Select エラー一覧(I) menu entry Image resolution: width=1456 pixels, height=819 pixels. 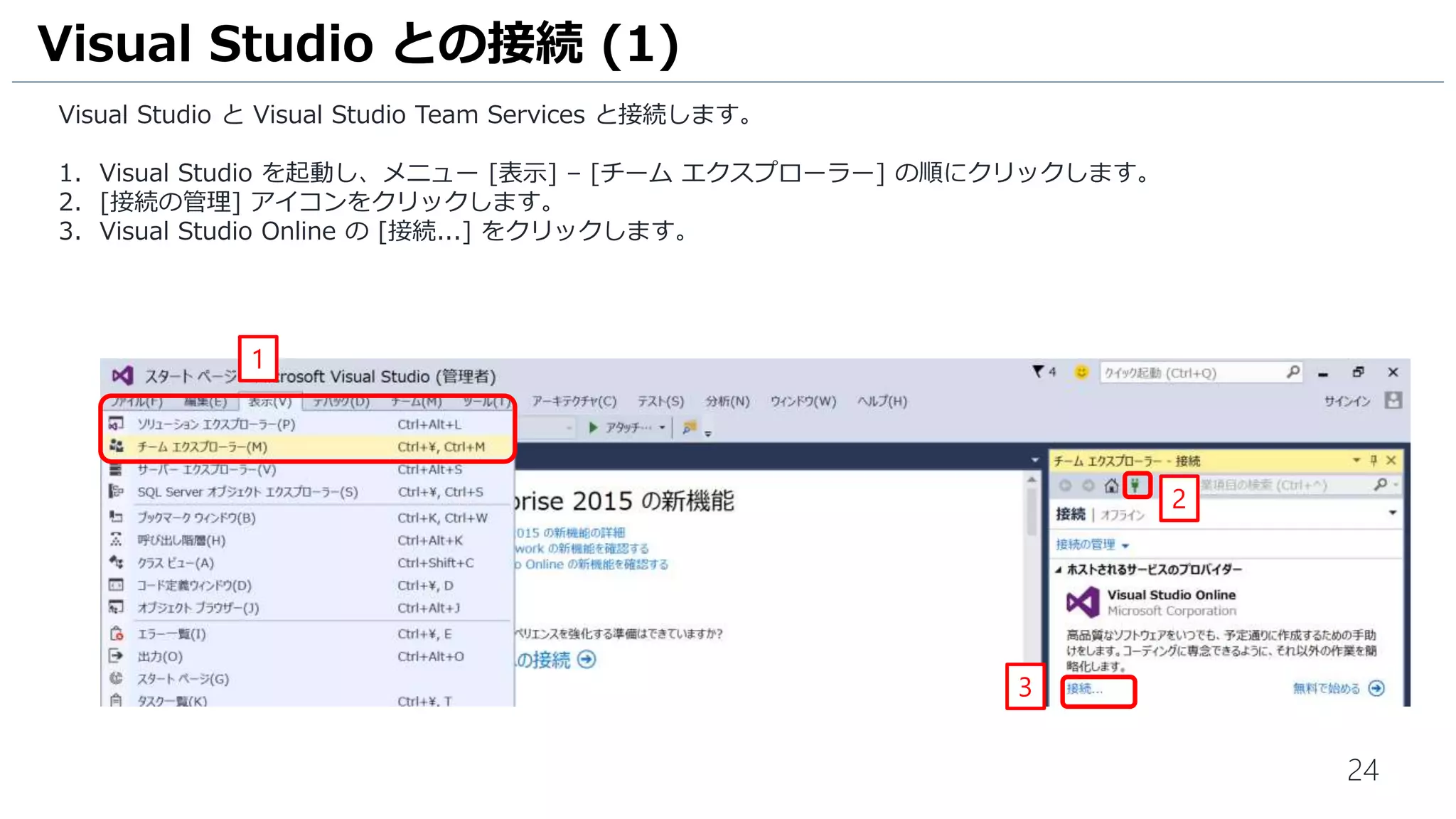[307, 633]
